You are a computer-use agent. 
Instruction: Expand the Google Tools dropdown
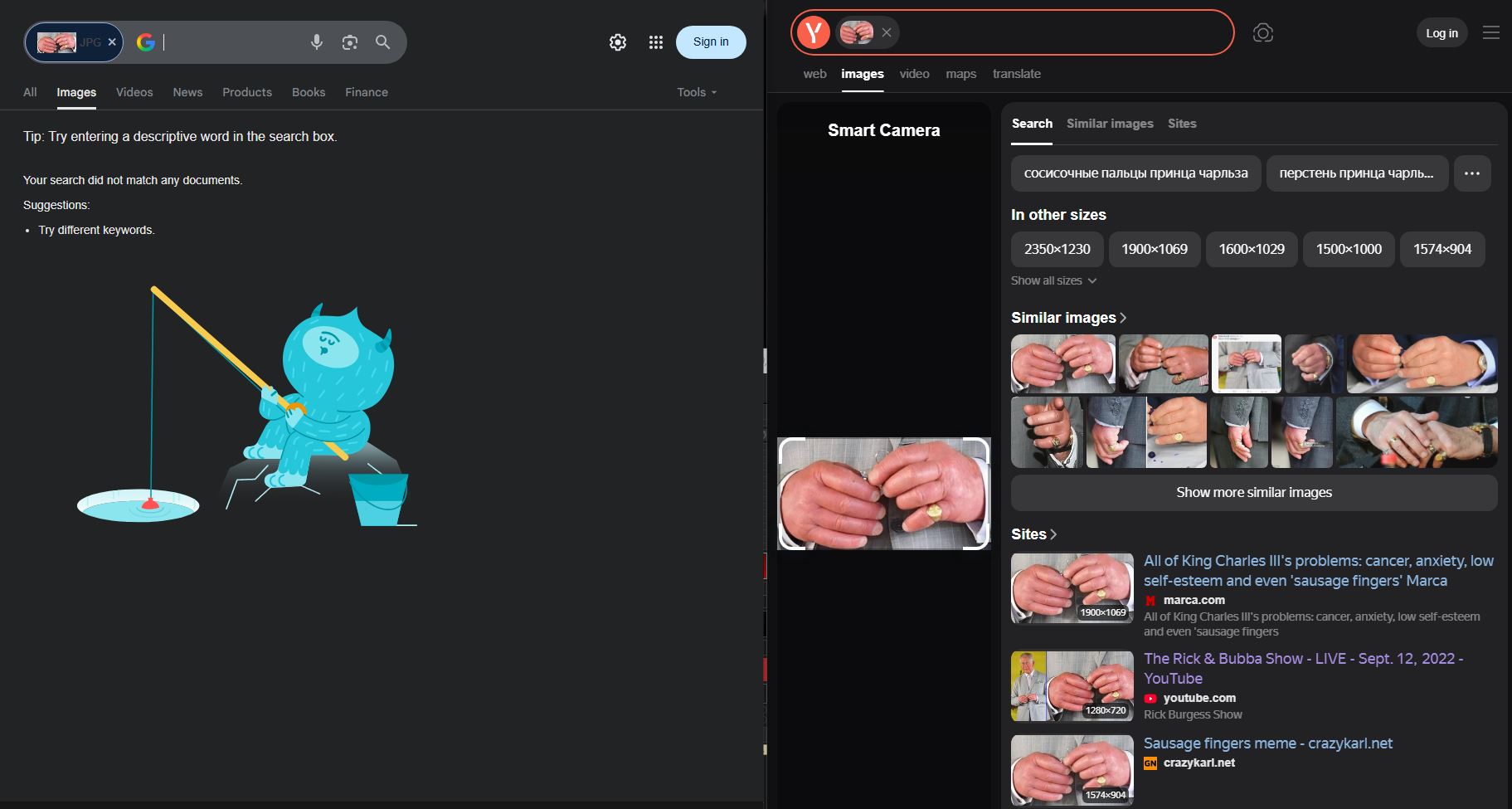coord(697,92)
